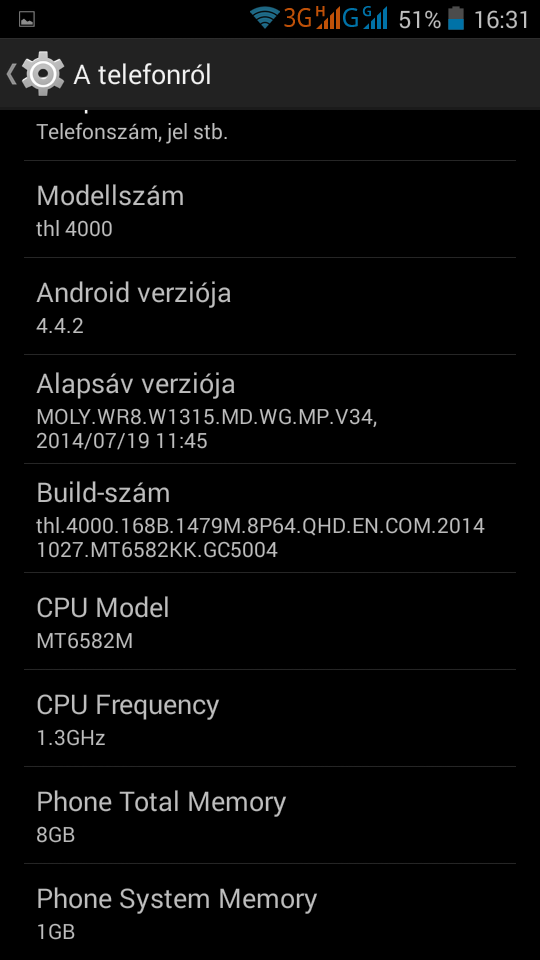Select the Modellszám thl 4000 entry
This screenshot has height=960, width=540.
coord(270,209)
